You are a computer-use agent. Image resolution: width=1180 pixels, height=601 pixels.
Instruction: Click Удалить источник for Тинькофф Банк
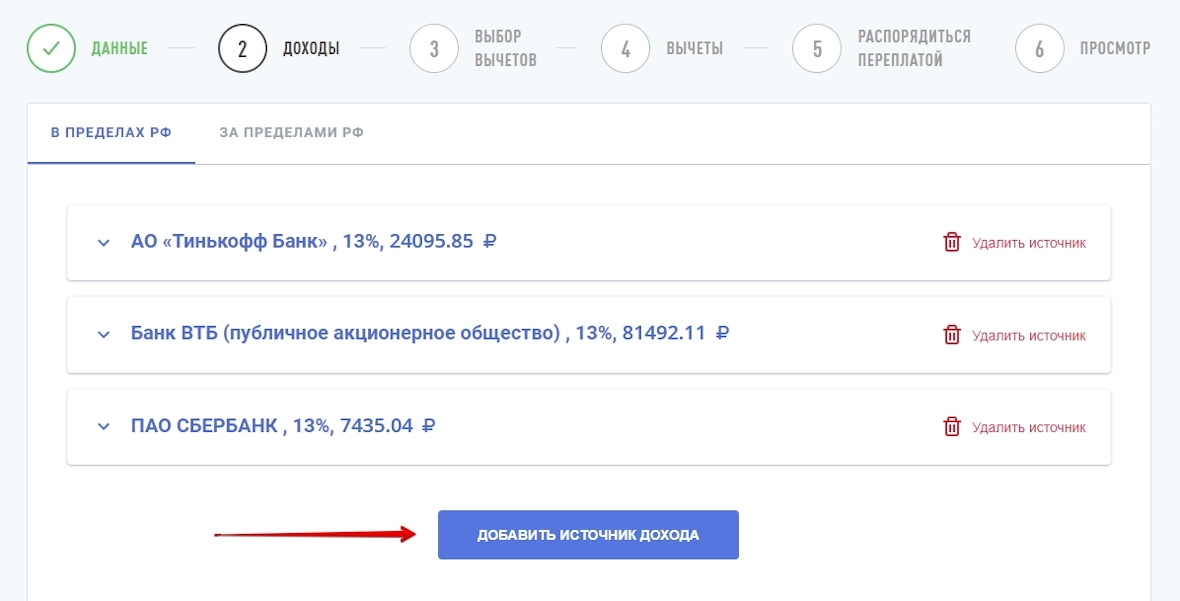pyautogui.click(x=1029, y=243)
